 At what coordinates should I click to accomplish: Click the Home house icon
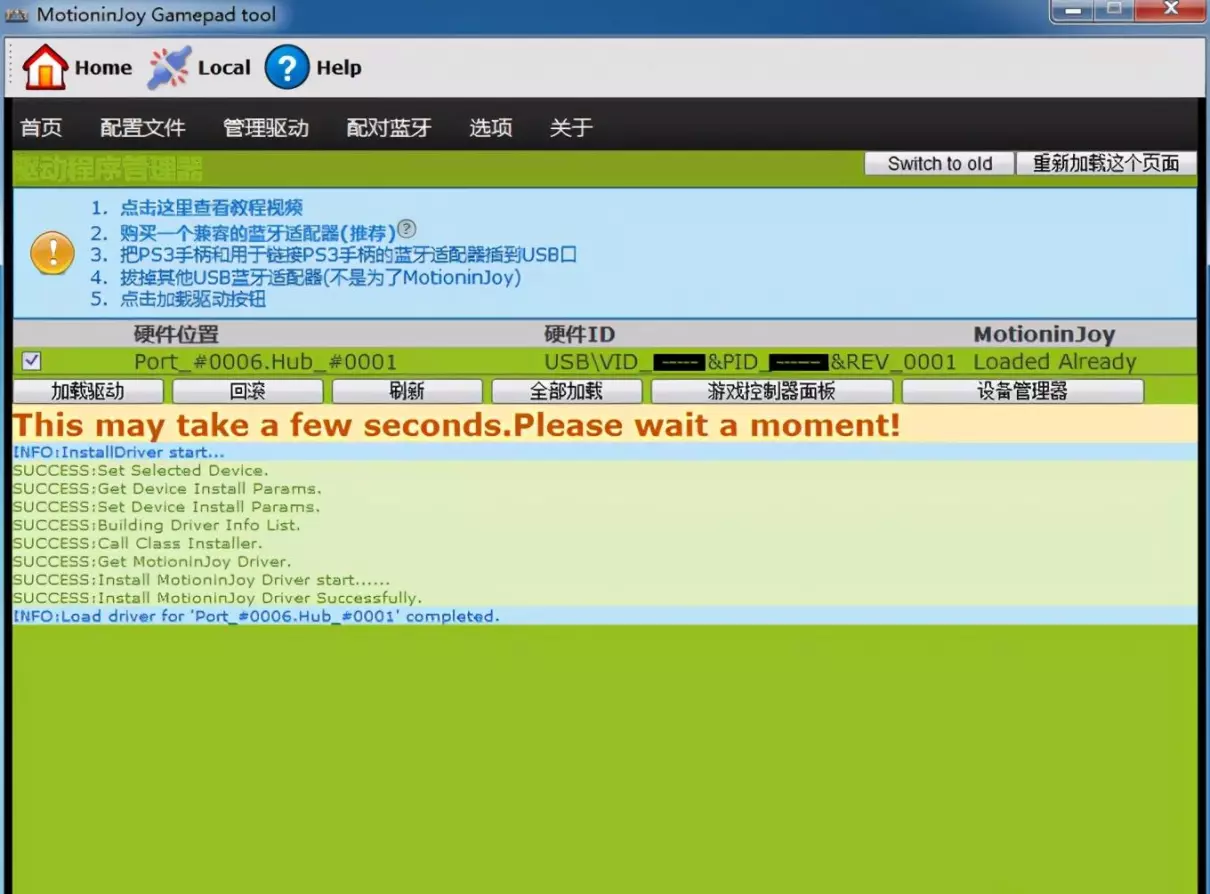(x=45, y=67)
